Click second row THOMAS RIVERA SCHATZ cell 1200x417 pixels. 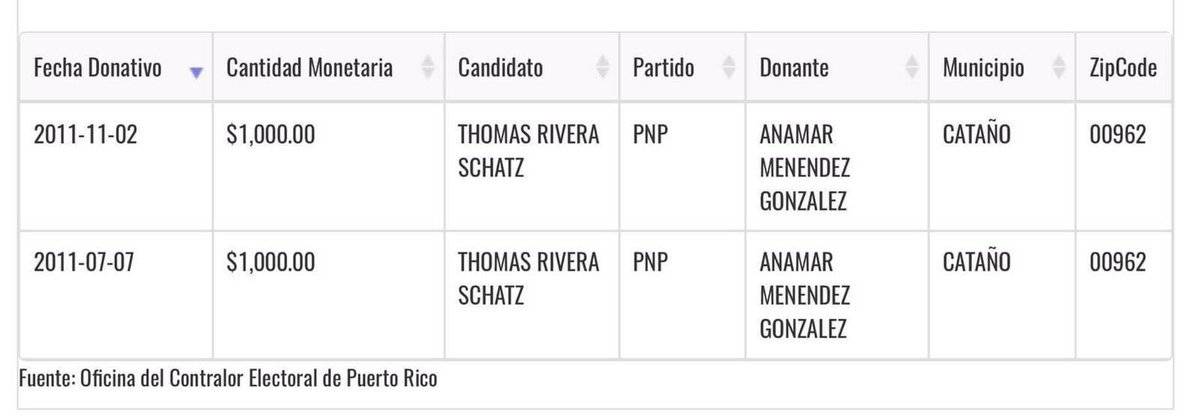tap(529, 279)
